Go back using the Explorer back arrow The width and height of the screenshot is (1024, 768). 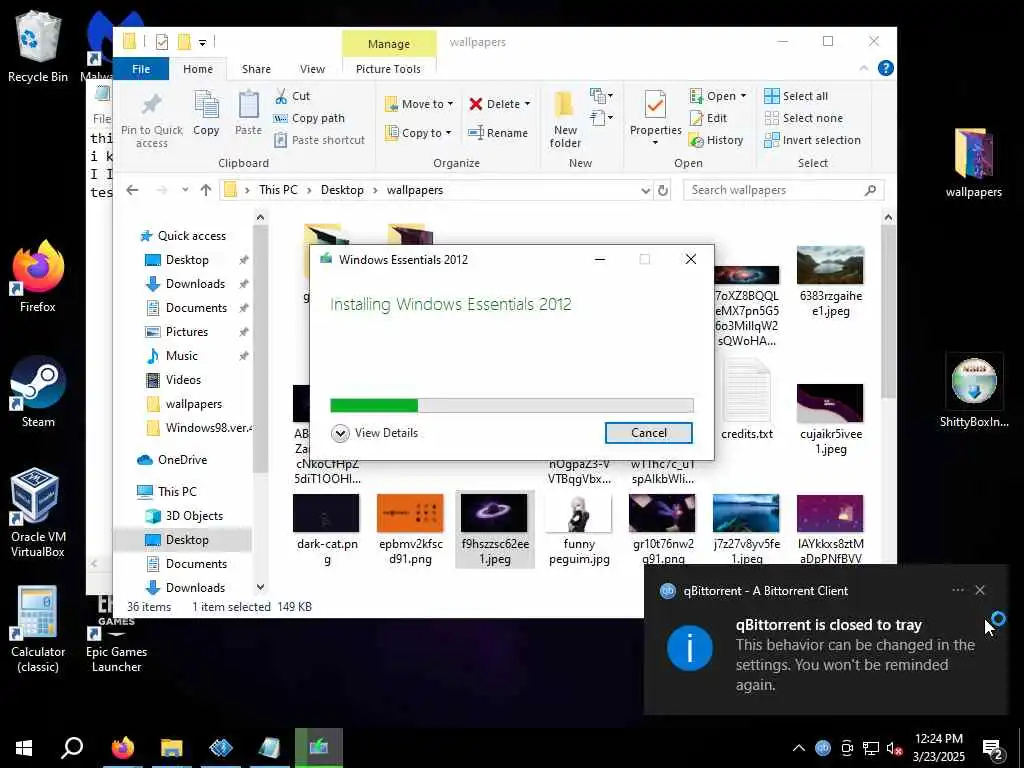[x=133, y=190]
